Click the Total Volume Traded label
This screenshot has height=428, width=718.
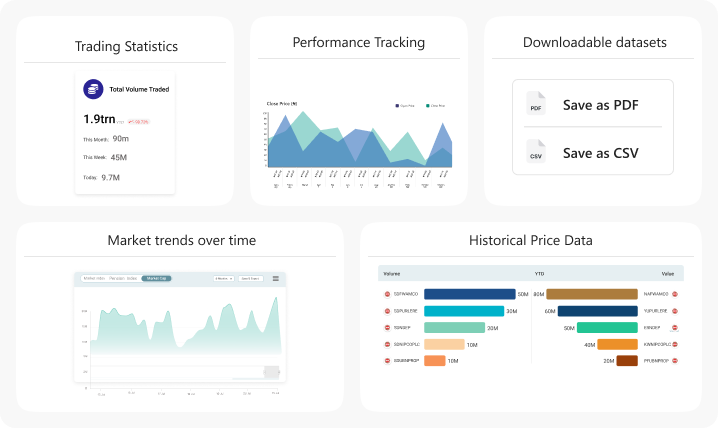139,89
